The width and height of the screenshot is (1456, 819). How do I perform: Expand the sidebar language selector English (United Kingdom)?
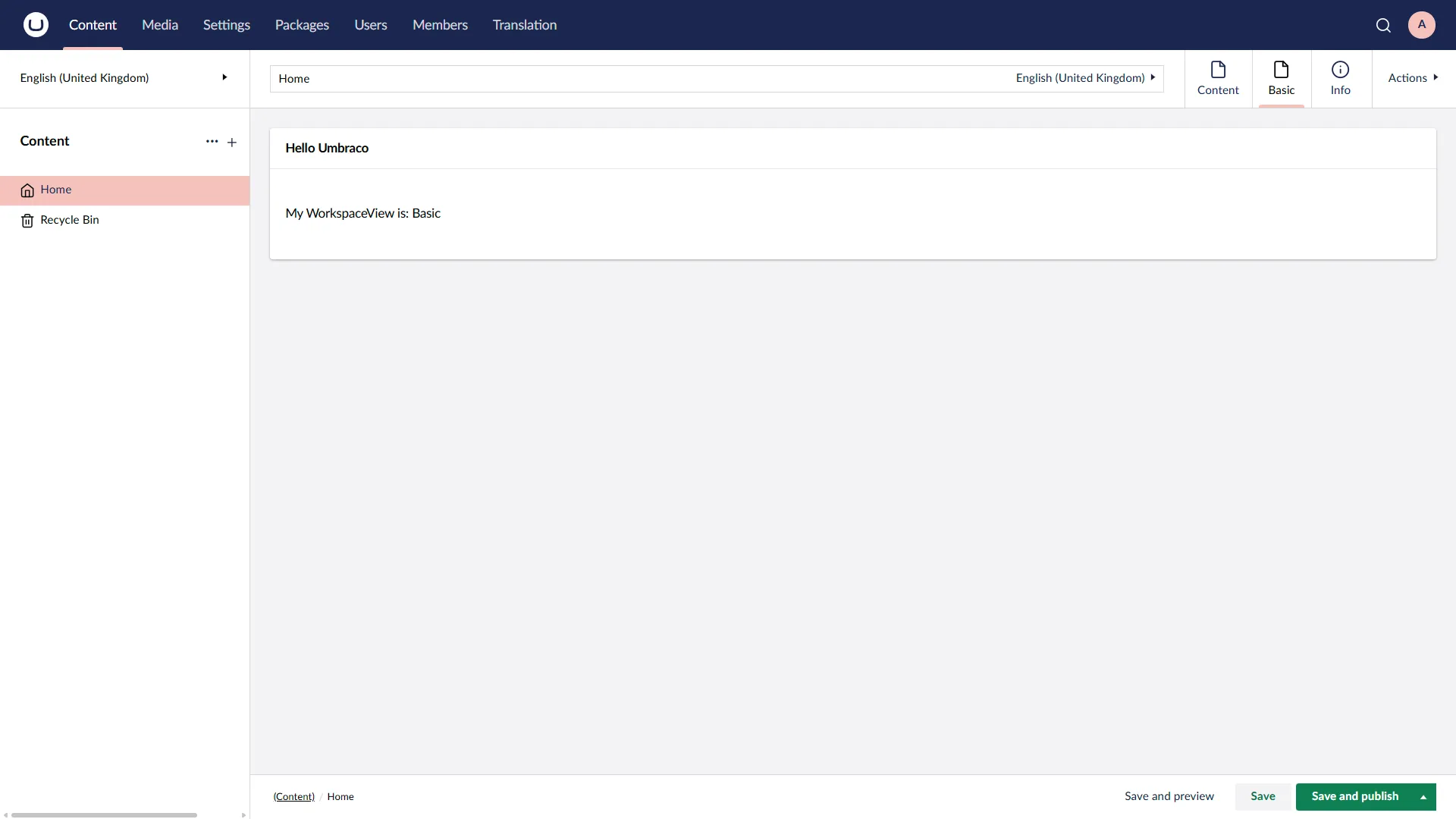click(x=124, y=78)
